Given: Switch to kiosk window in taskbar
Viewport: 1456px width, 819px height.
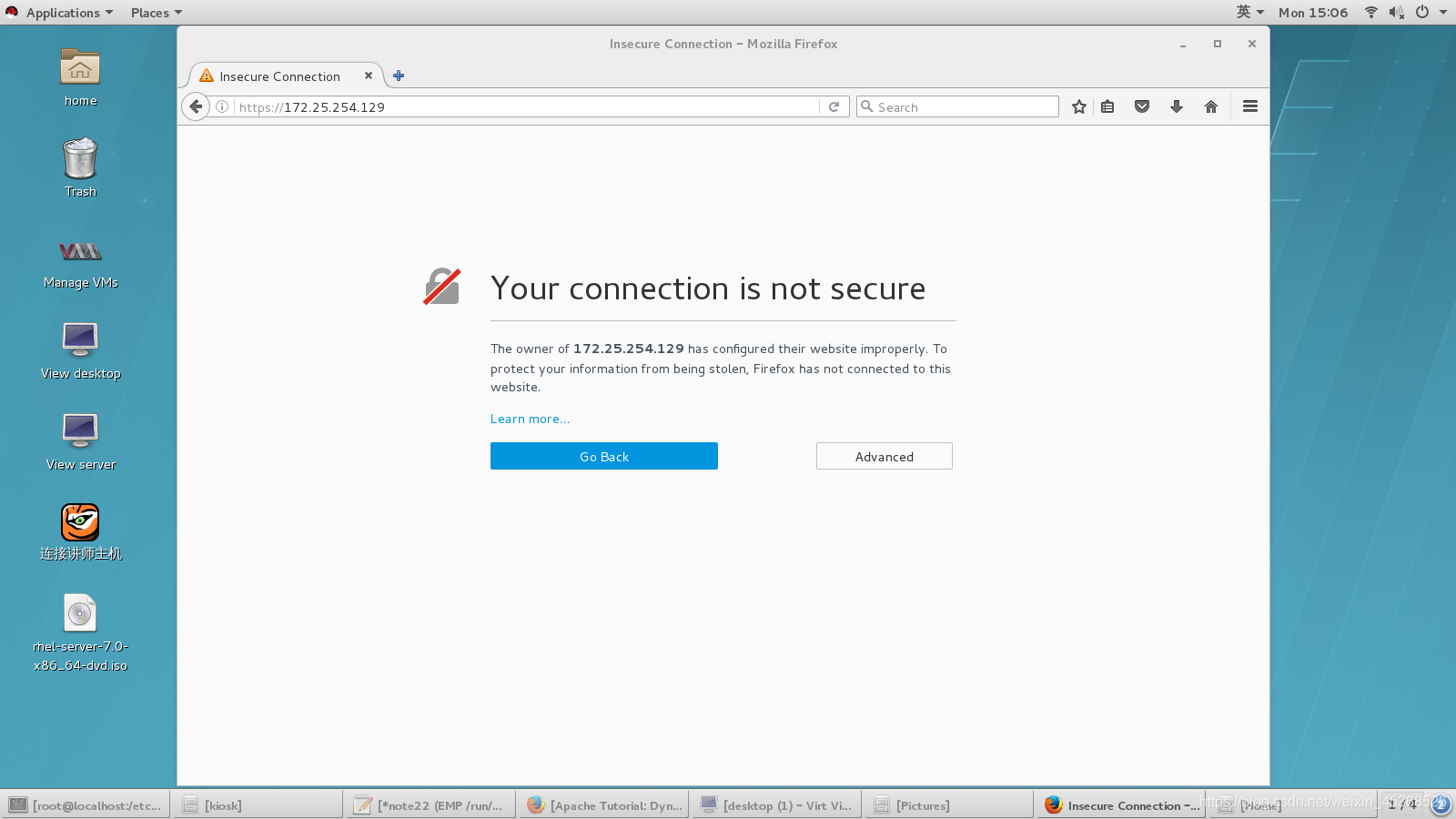Looking at the screenshot, I should [258, 804].
